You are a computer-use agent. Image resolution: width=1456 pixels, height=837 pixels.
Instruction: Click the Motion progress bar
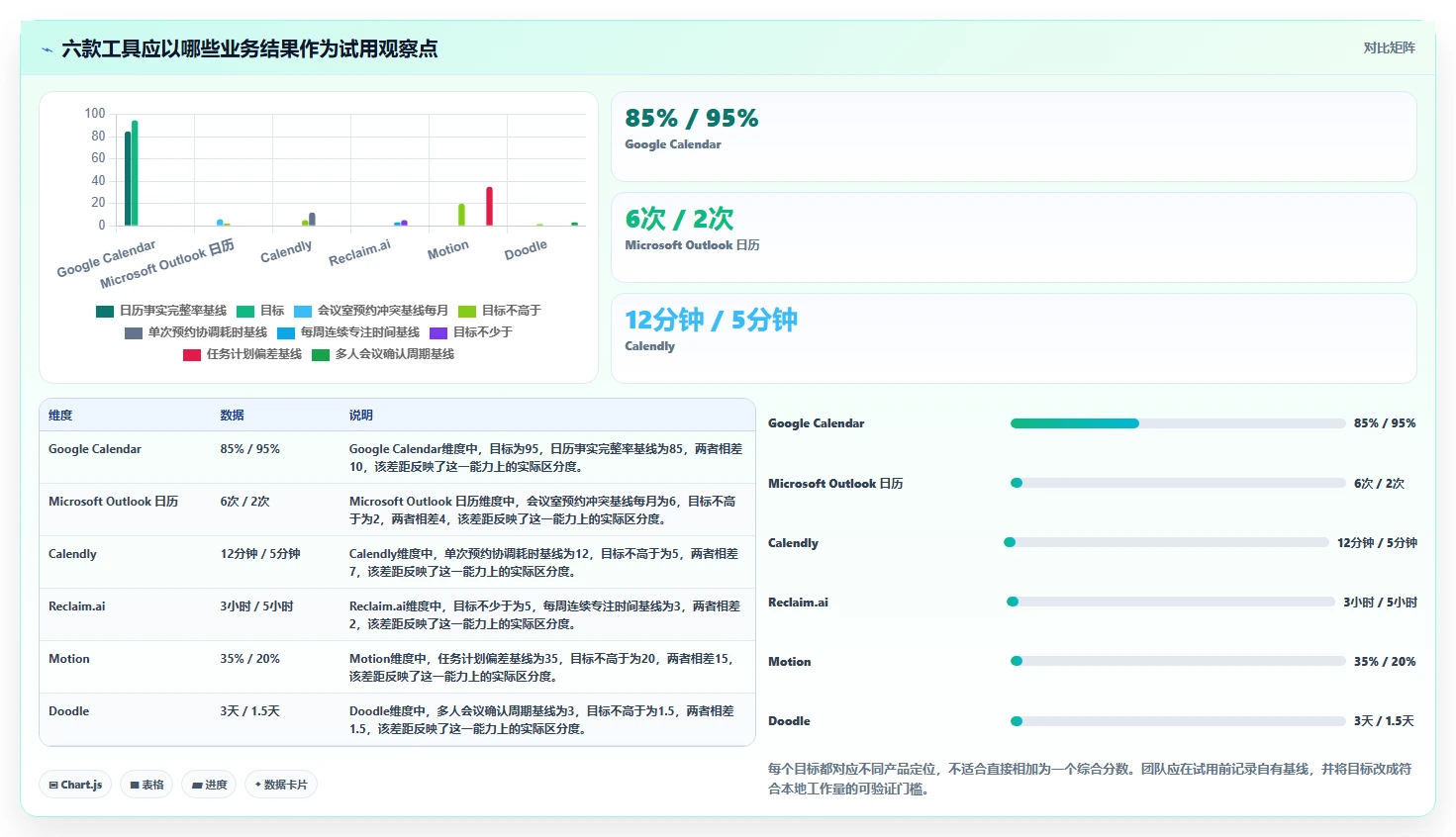coord(1178,661)
